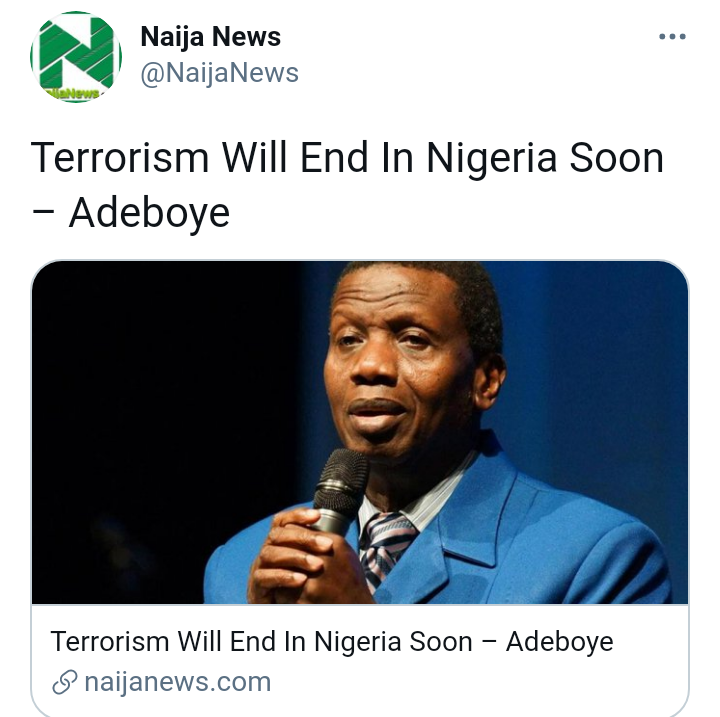This screenshot has height=717, width=720.
Task: Click the tweet text Terrorism Will End In Nigeria Soon
Action: (x=347, y=158)
